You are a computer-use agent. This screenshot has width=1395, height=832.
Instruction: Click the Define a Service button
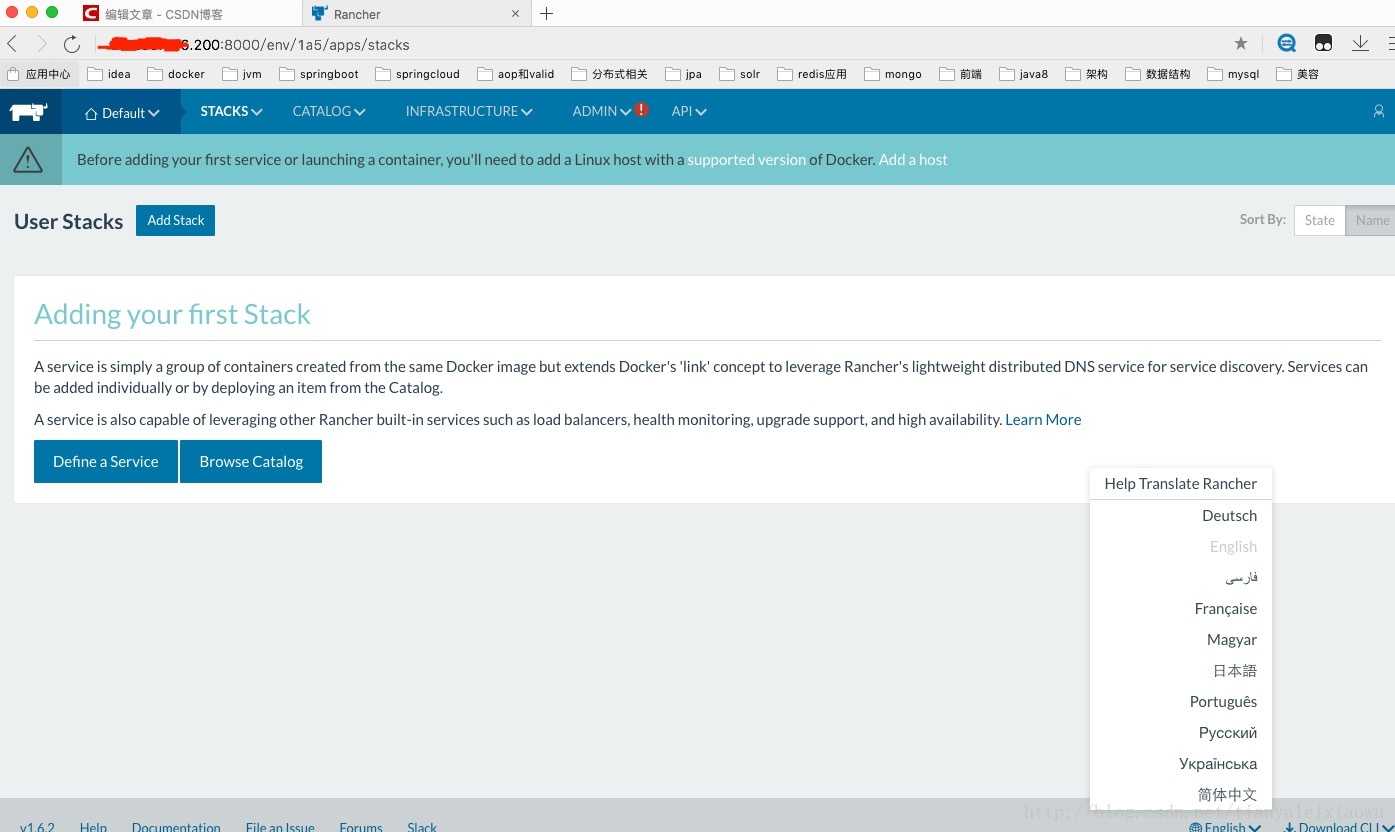point(106,461)
